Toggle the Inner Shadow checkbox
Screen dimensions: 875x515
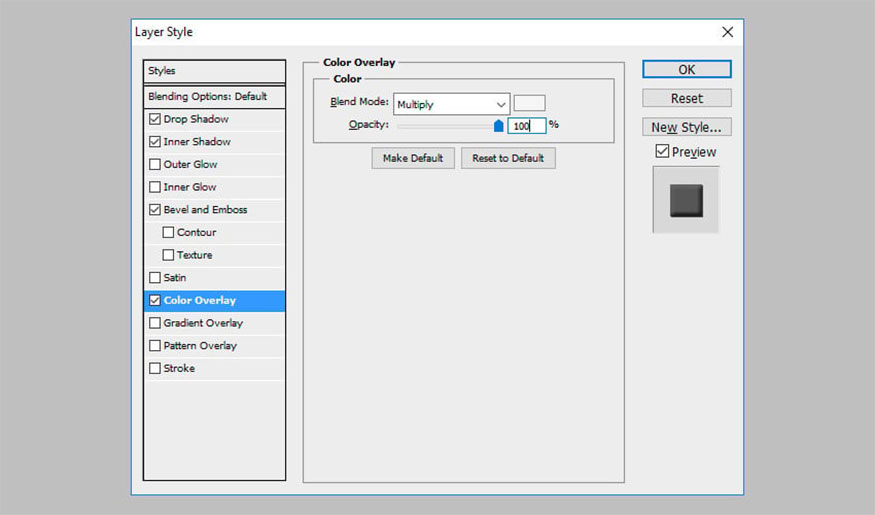(154, 142)
